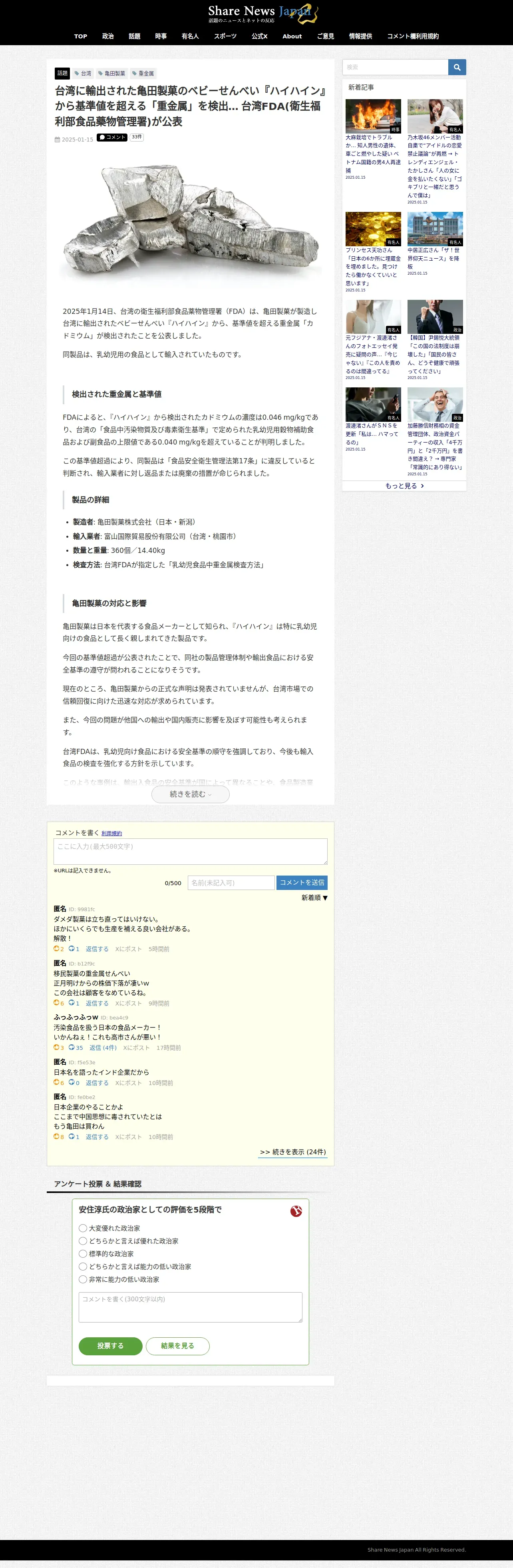Open the 尹錫悦大統領 article thumbnail
The height and width of the screenshot is (1568, 513).
pyautogui.click(x=435, y=317)
